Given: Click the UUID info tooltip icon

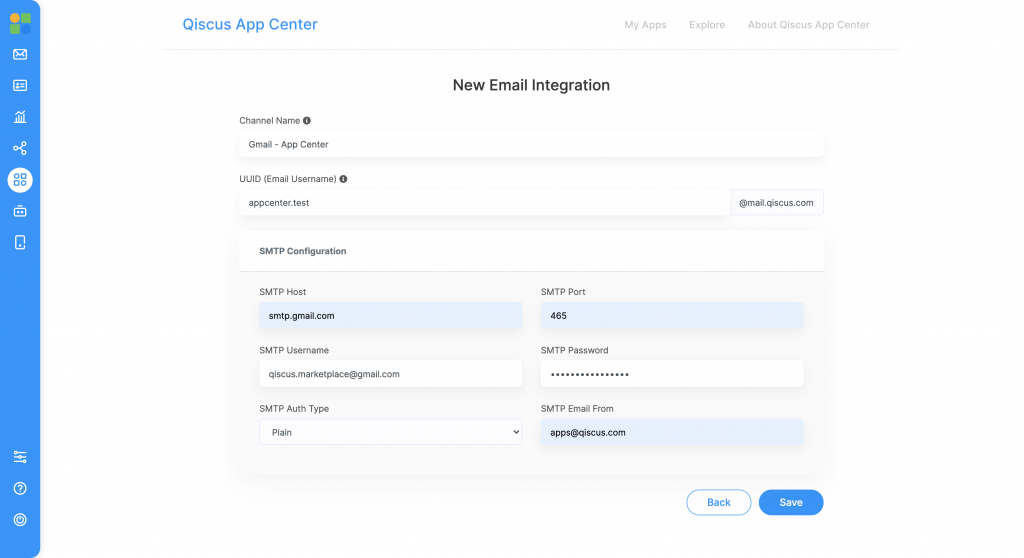Looking at the screenshot, I should click(x=344, y=179).
